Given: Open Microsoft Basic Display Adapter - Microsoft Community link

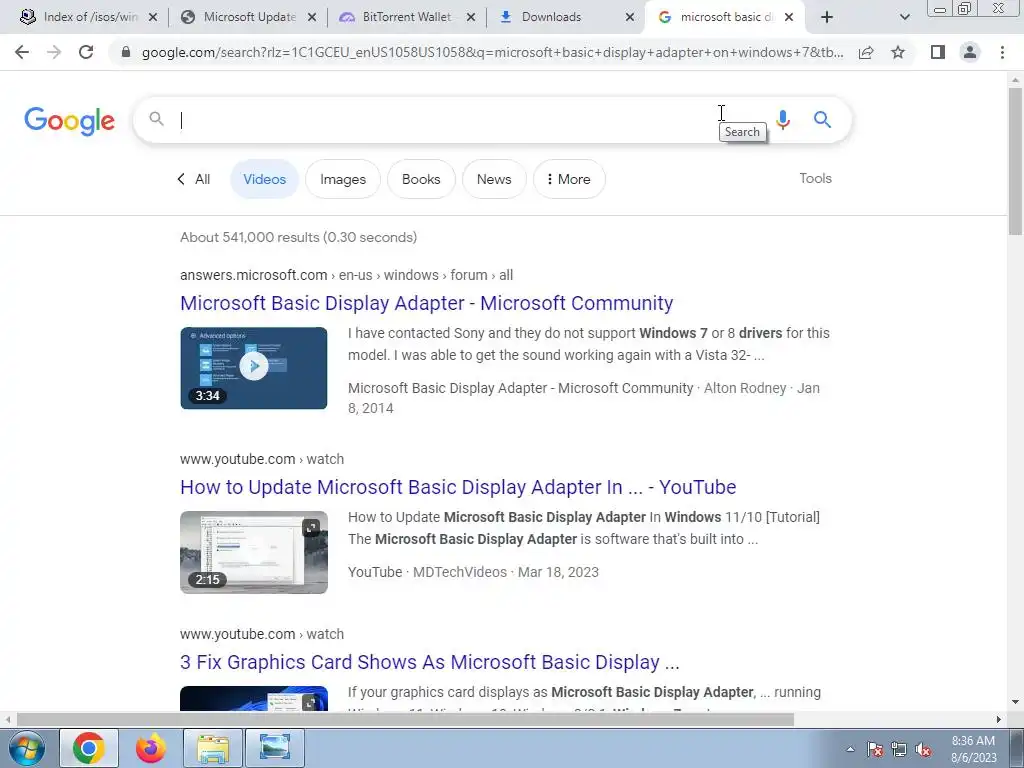Looking at the screenshot, I should click(x=426, y=303).
